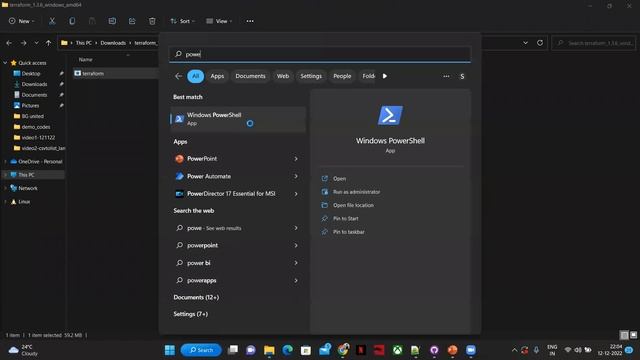
Task: Open Netflix from the taskbar
Action: click(x=361, y=350)
